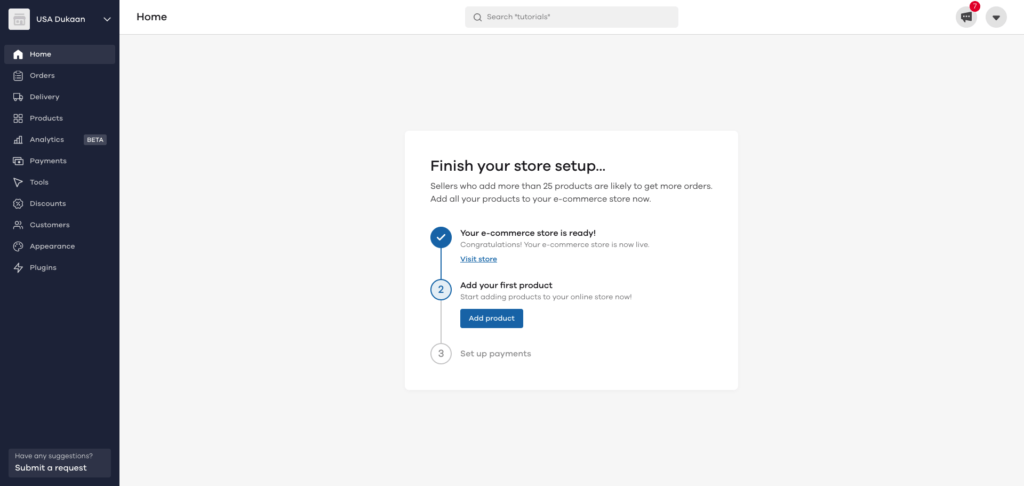Open the account dropdown arrow at top right
The height and width of the screenshot is (486, 1024).
(996, 17)
